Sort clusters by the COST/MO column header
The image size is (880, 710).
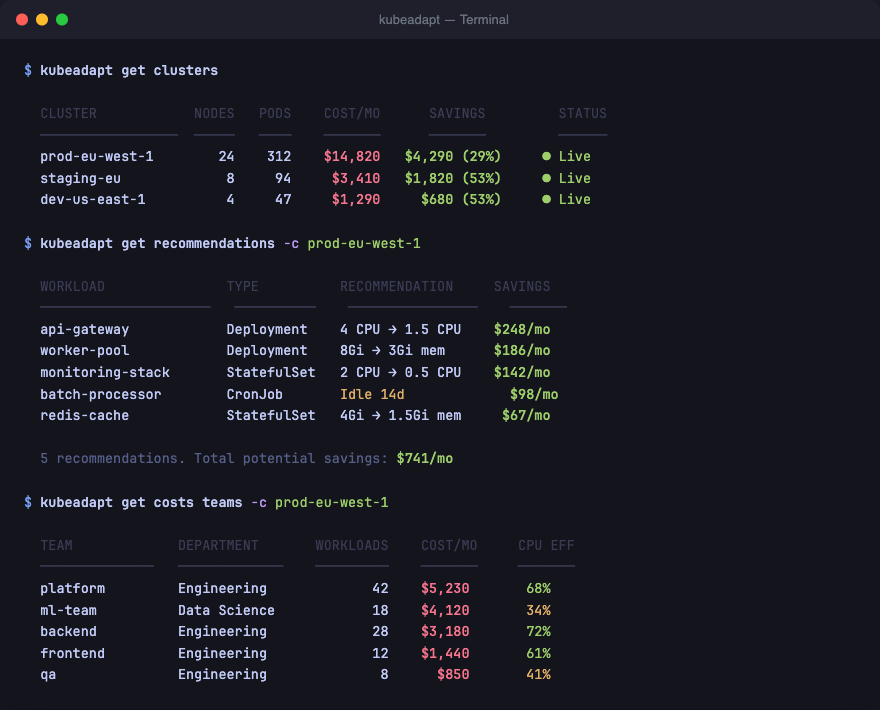point(352,113)
